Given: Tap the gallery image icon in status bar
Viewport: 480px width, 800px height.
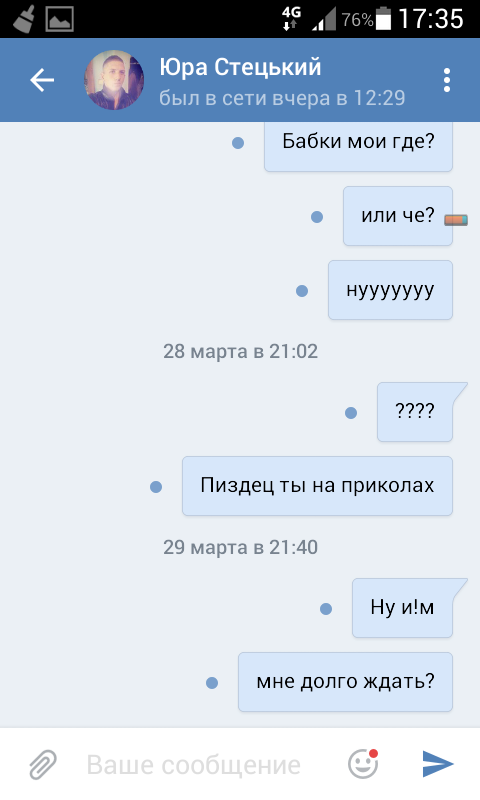Looking at the screenshot, I should coord(60,19).
